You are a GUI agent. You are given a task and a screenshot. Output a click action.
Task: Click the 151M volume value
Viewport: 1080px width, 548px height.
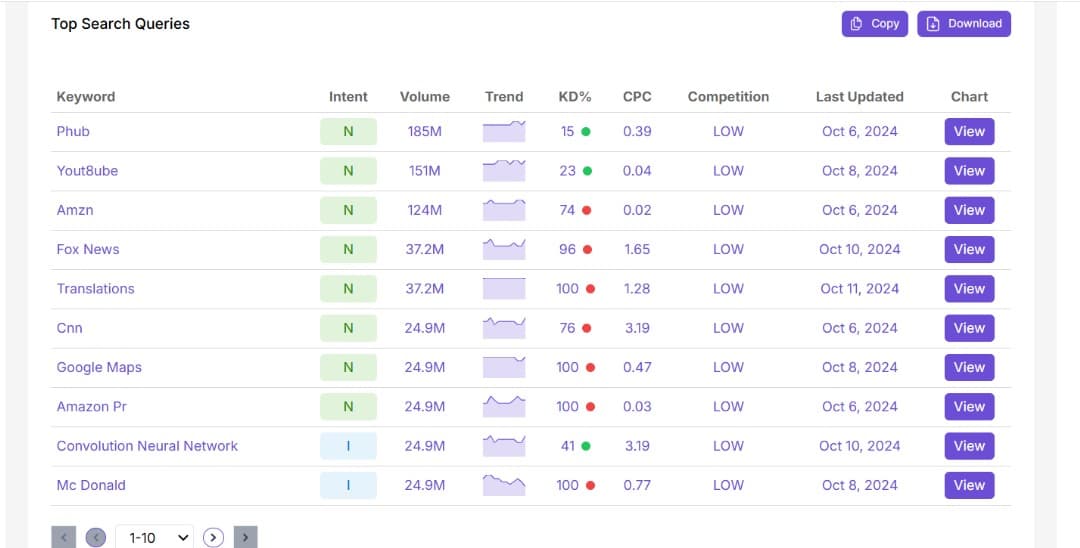[x=425, y=171]
